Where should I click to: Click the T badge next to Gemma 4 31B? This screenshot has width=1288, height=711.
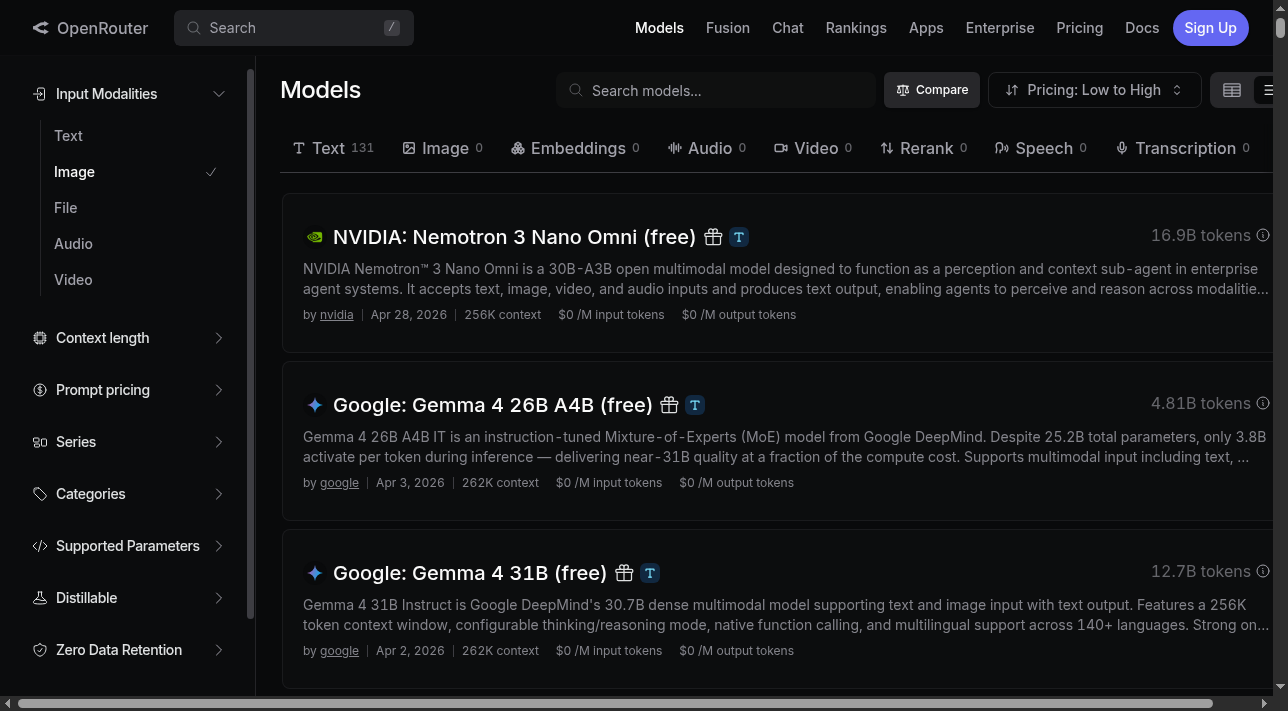click(650, 573)
